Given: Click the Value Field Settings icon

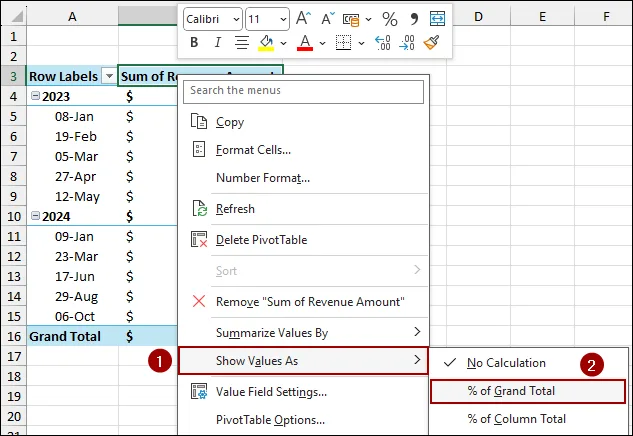Looking at the screenshot, I should (199, 391).
